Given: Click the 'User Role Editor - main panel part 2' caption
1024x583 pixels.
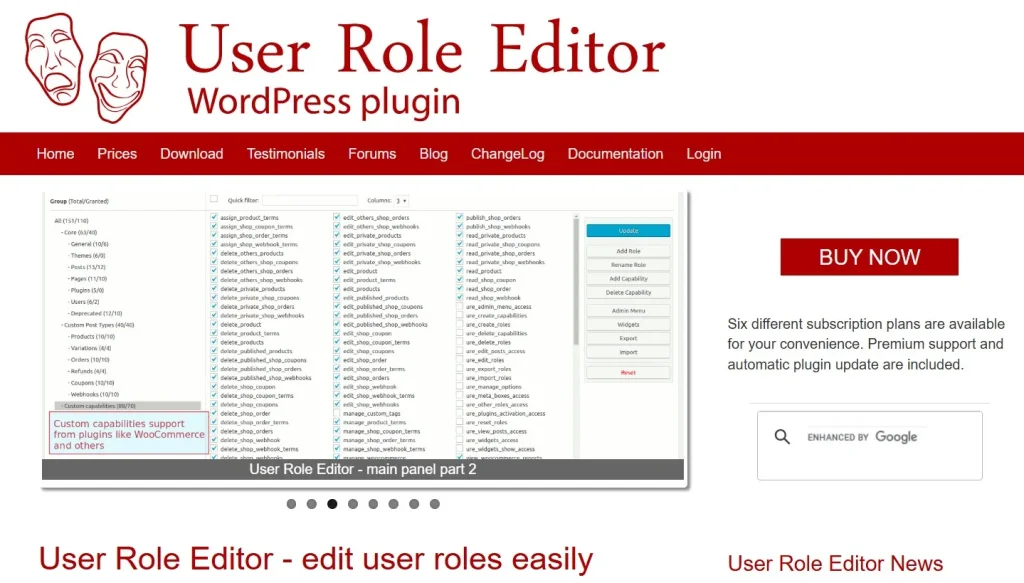Looking at the screenshot, I should point(363,469).
